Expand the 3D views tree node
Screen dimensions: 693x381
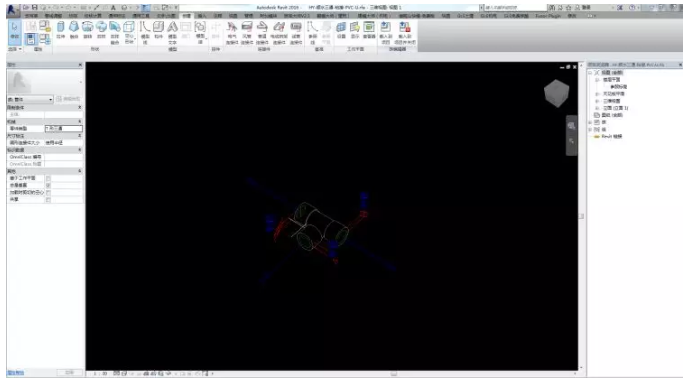pos(597,101)
